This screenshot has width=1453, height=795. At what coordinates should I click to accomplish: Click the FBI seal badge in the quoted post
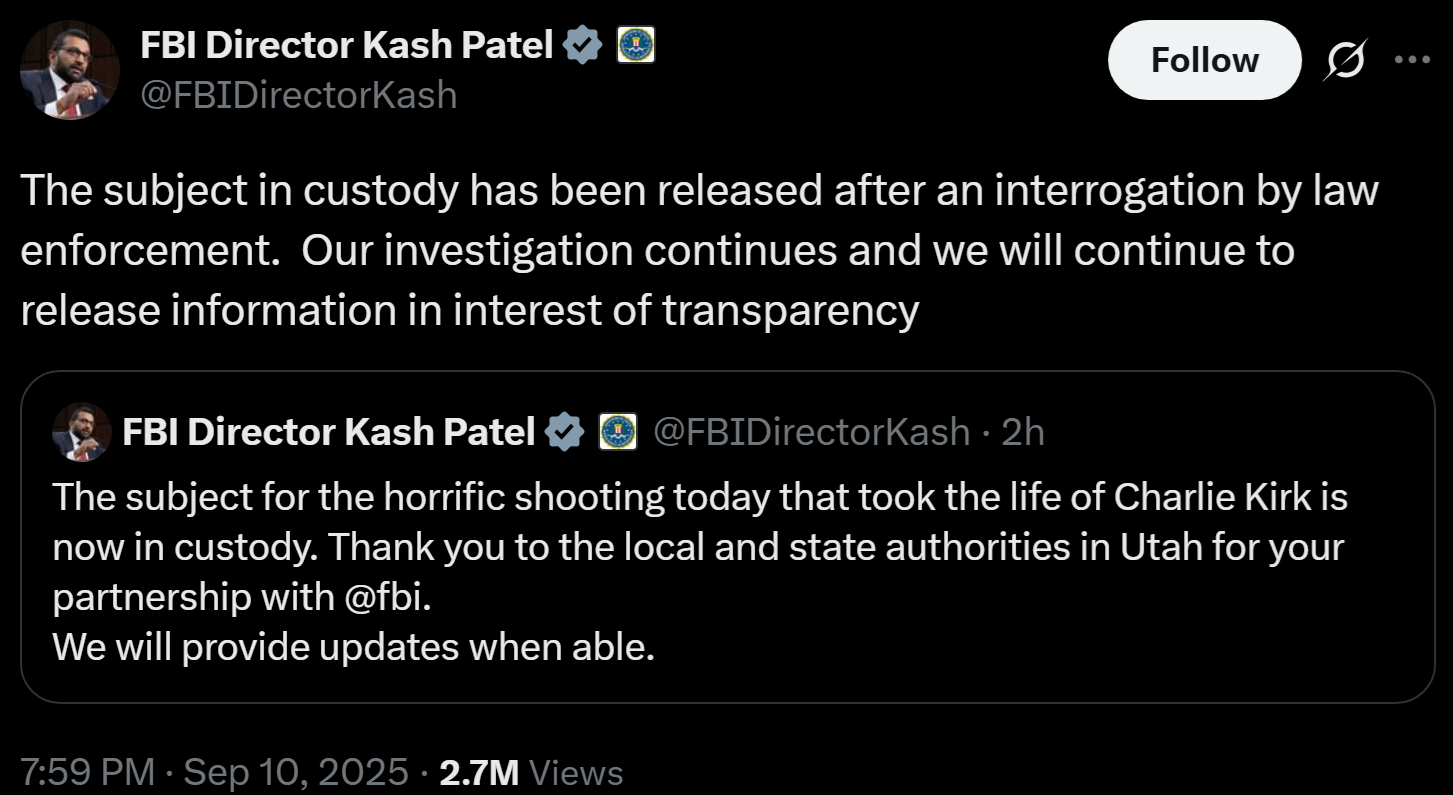click(x=618, y=432)
